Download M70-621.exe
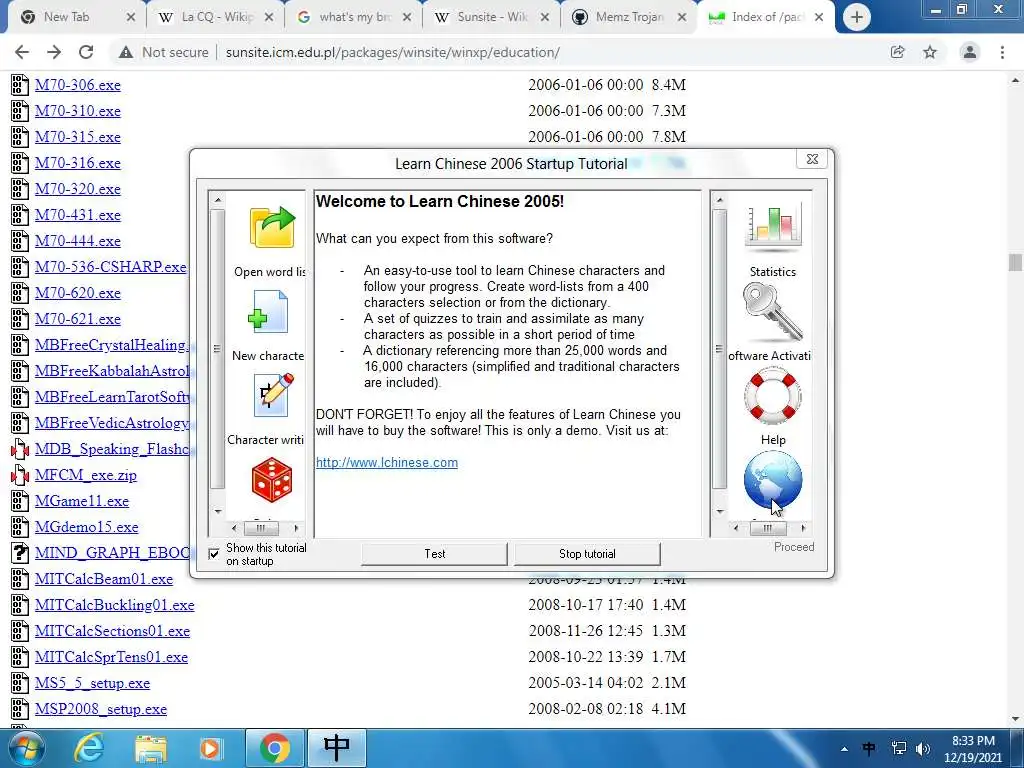 pyautogui.click(x=78, y=319)
